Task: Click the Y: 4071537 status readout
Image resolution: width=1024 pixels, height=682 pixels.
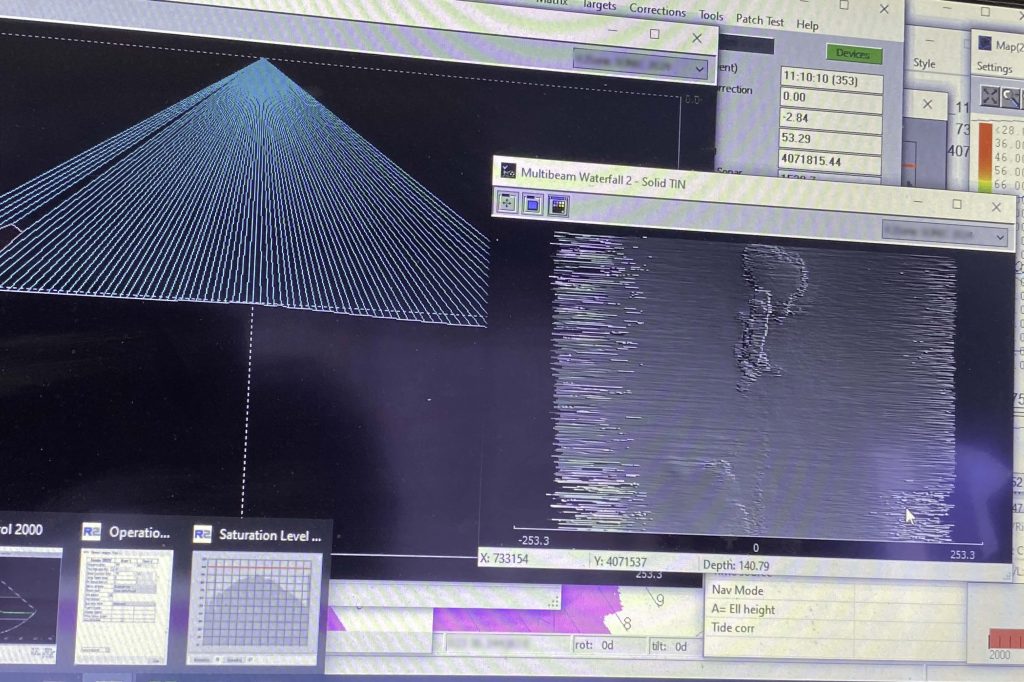Action: coord(620,561)
